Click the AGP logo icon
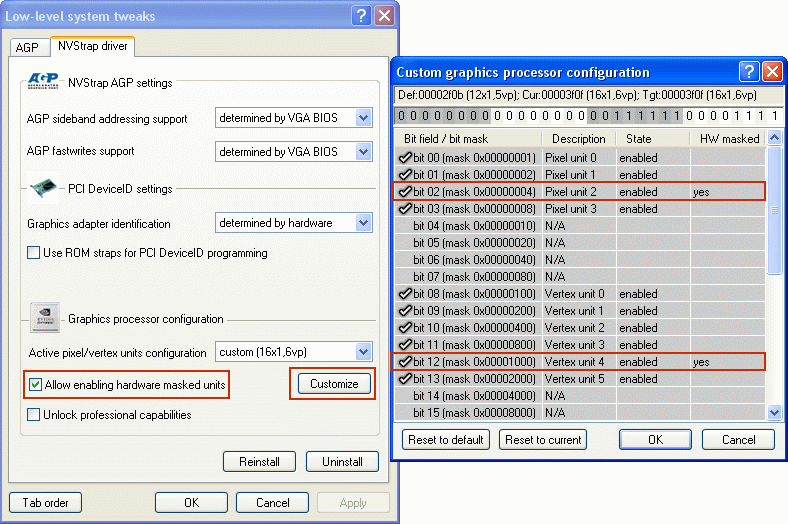 (x=43, y=80)
